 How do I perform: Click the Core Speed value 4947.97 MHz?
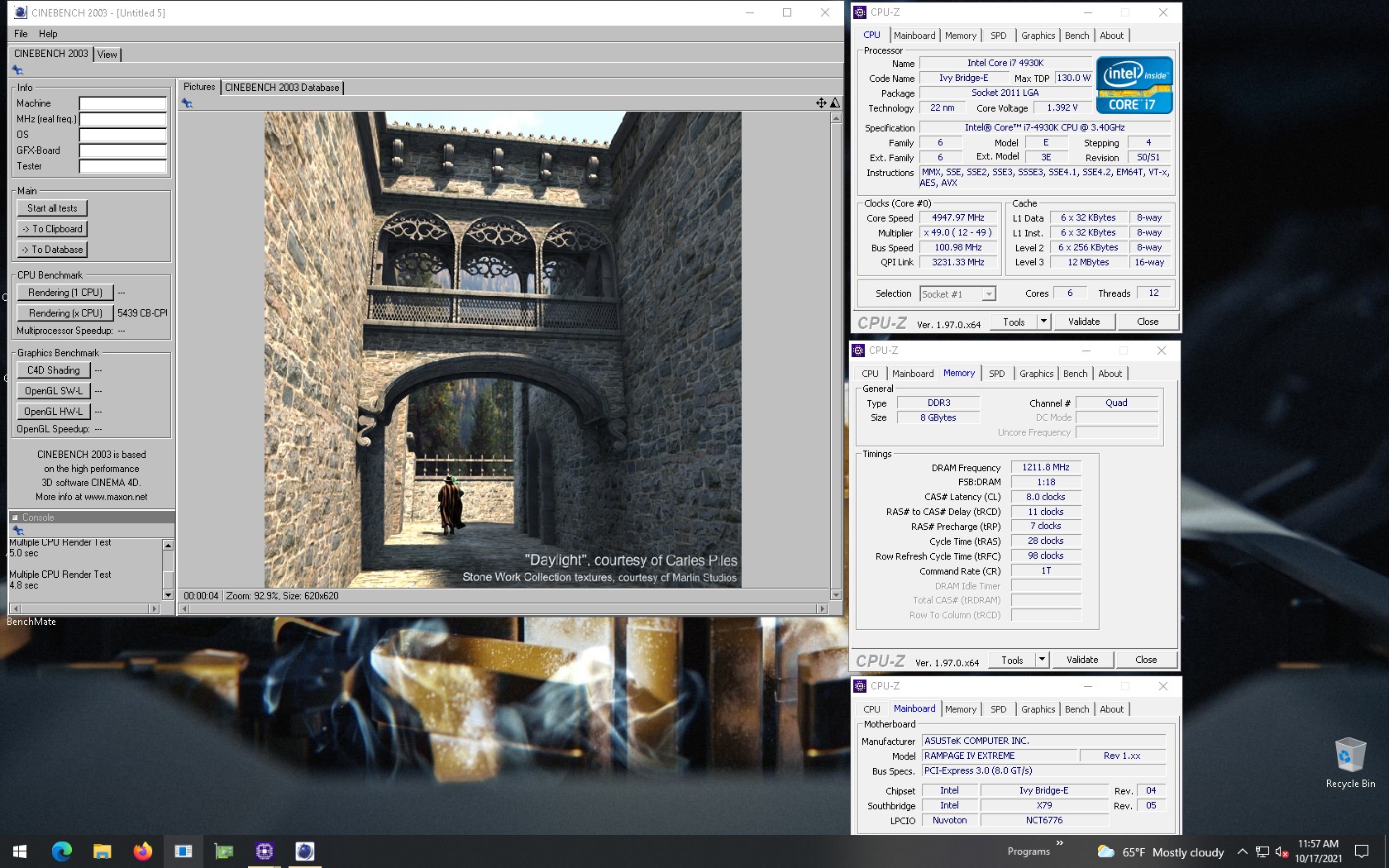[957, 218]
